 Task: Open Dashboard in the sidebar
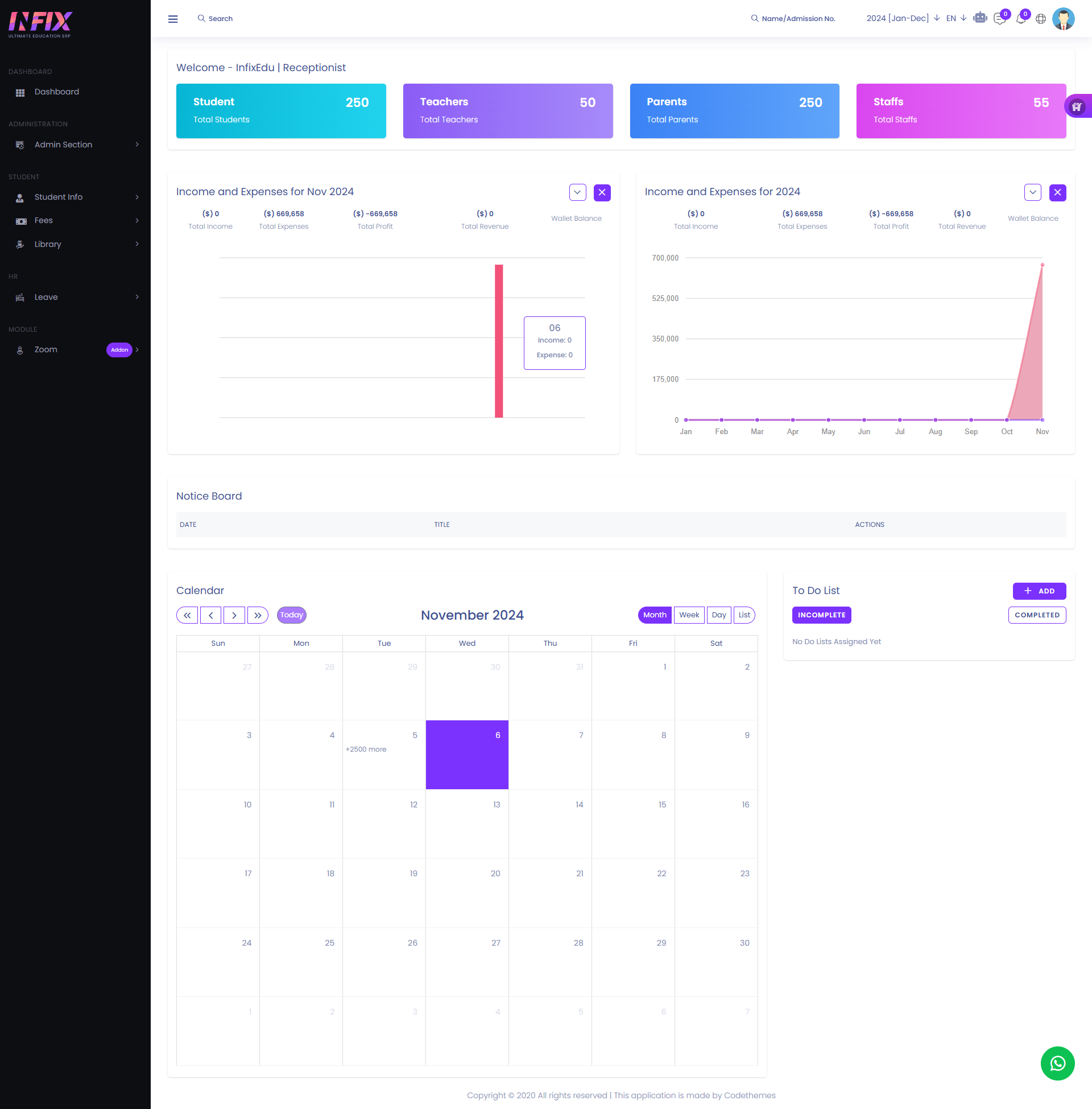pyautogui.click(x=56, y=92)
